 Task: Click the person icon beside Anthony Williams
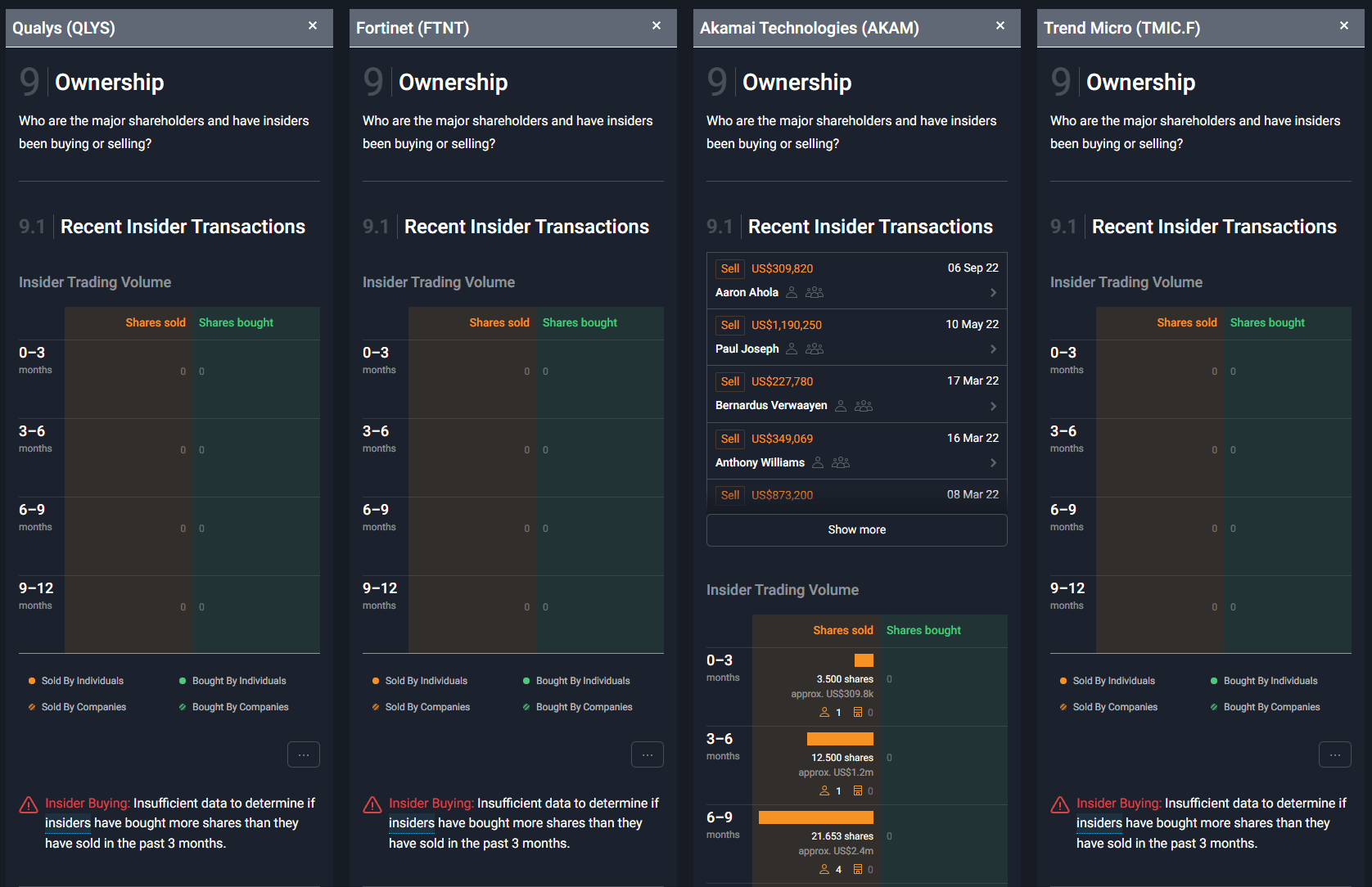pyautogui.click(x=818, y=462)
